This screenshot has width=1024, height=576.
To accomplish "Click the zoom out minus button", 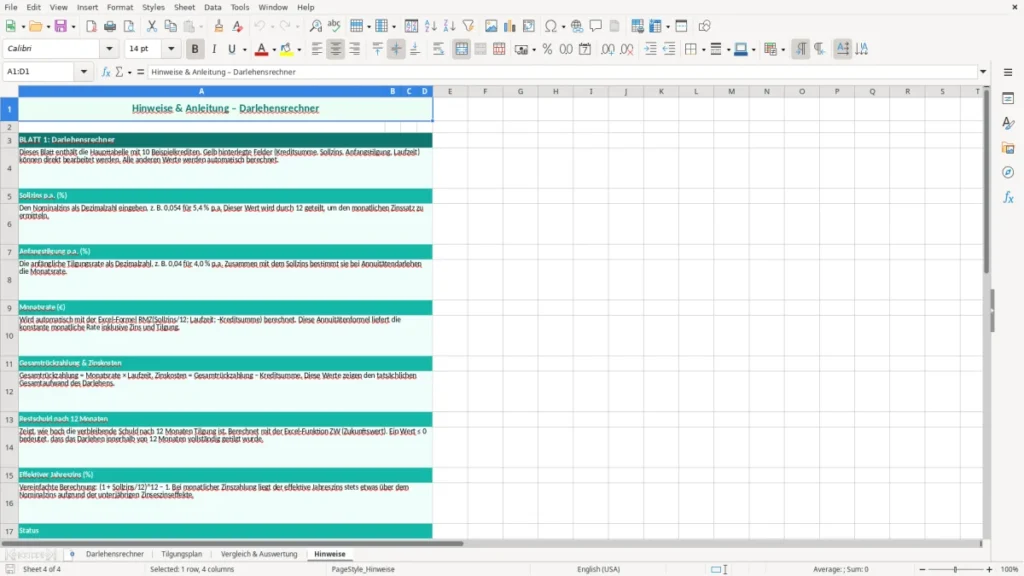I will (922, 569).
